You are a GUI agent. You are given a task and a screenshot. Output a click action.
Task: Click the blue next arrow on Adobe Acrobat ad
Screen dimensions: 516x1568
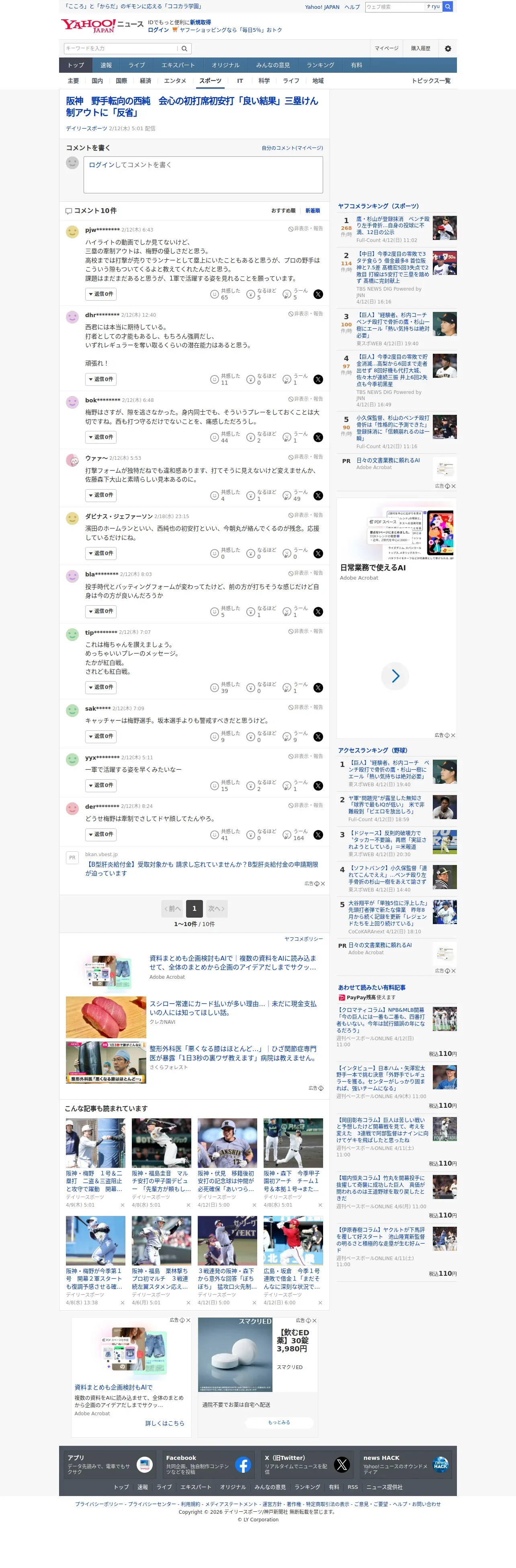click(x=395, y=676)
